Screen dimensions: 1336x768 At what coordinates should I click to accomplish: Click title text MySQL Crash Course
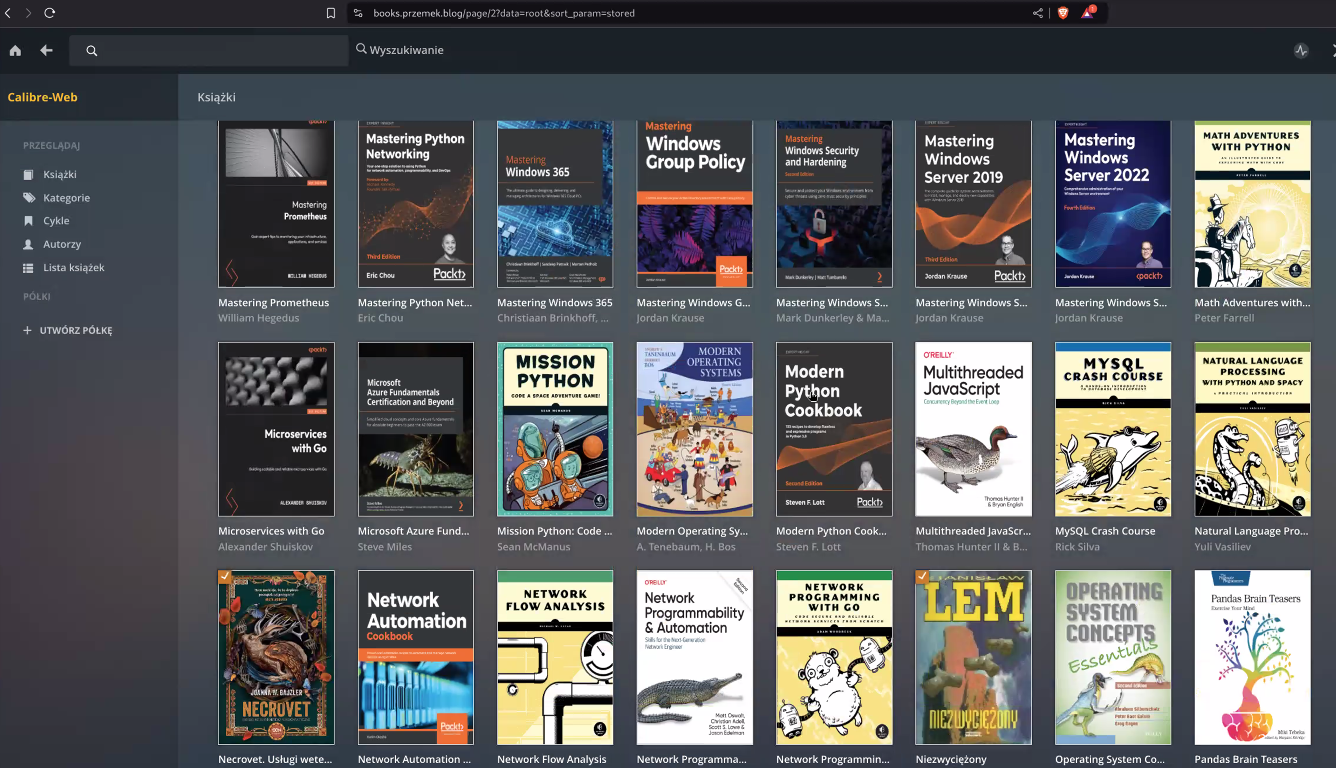click(1105, 531)
